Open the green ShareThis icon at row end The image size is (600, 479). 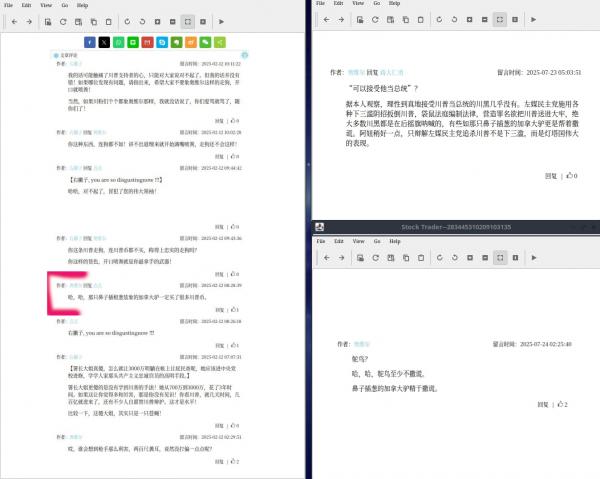tap(220, 43)
